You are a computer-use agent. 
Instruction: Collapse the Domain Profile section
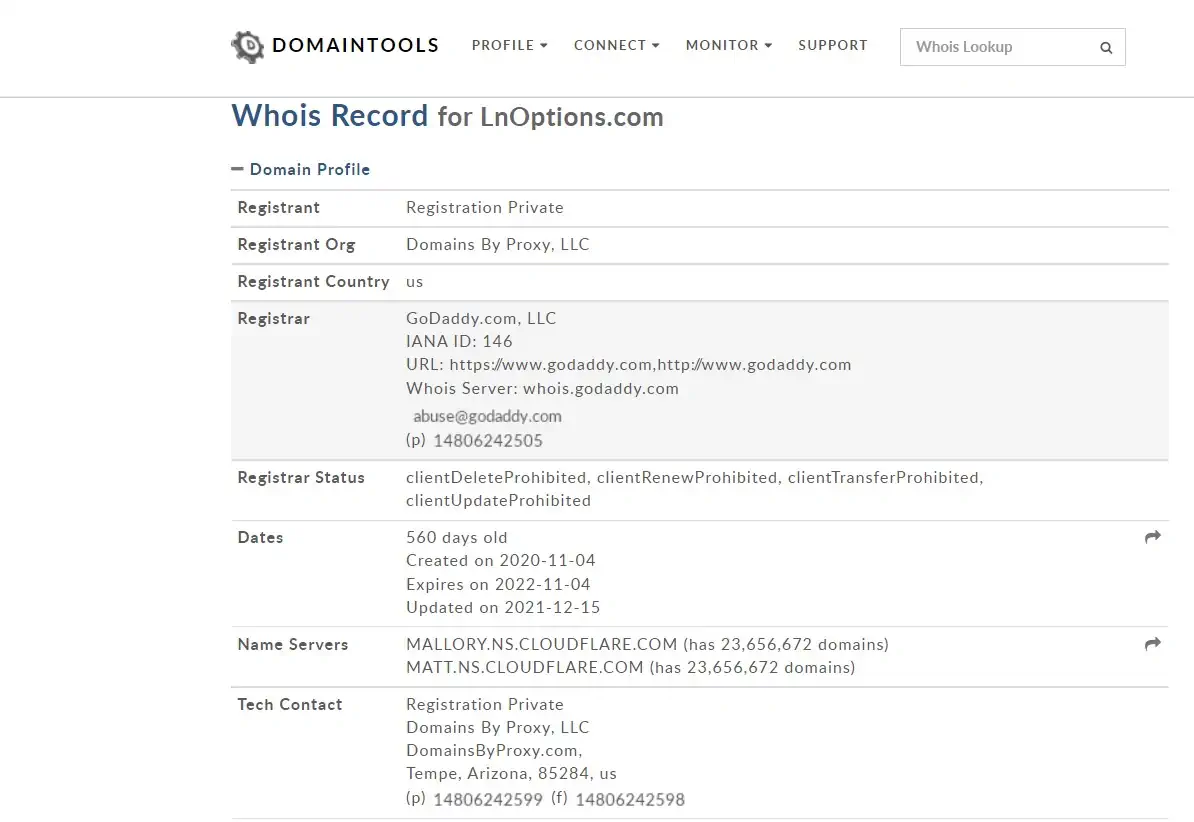[x=301, y=169]
